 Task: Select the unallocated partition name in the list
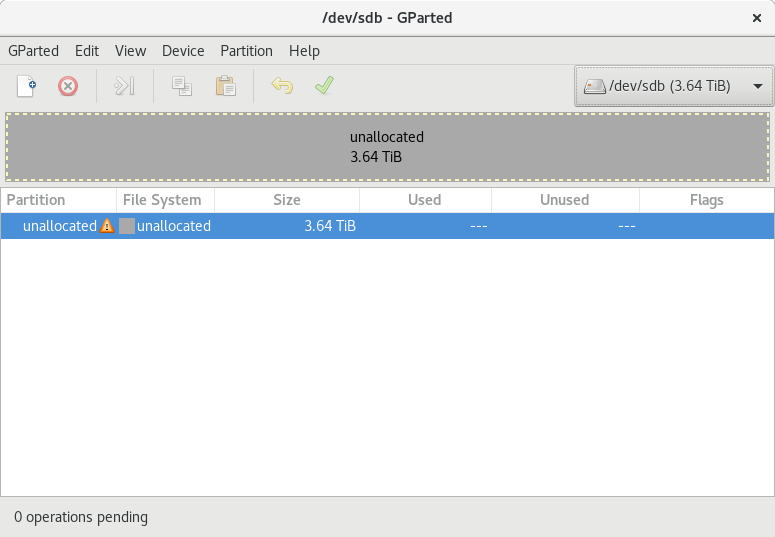[60, 226]
